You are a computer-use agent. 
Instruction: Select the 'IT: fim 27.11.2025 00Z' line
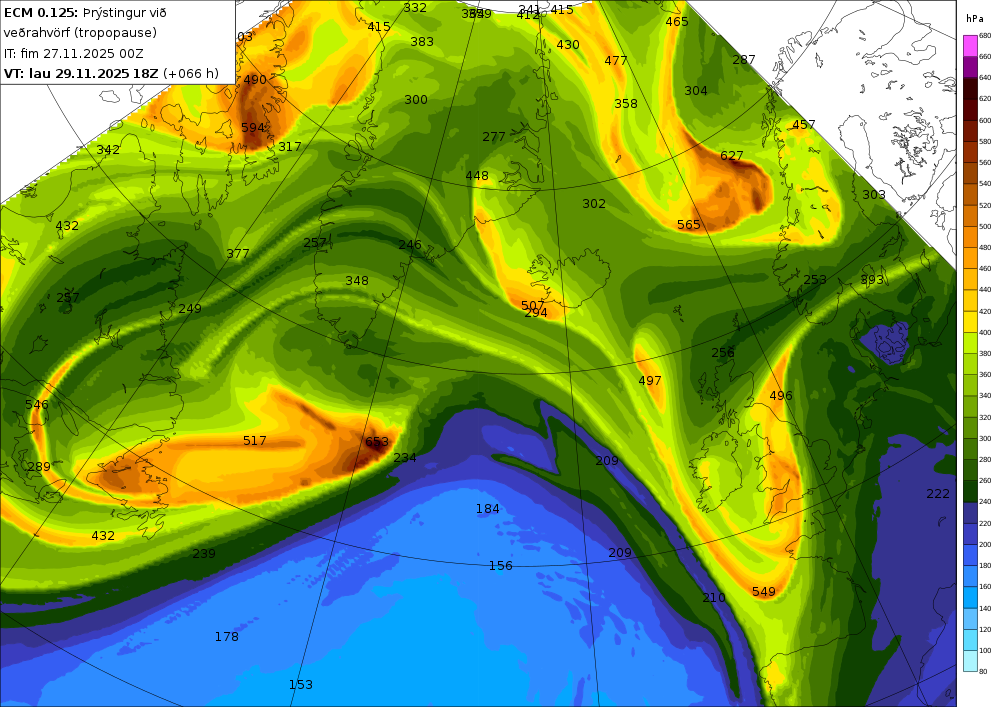pos(73,54)
